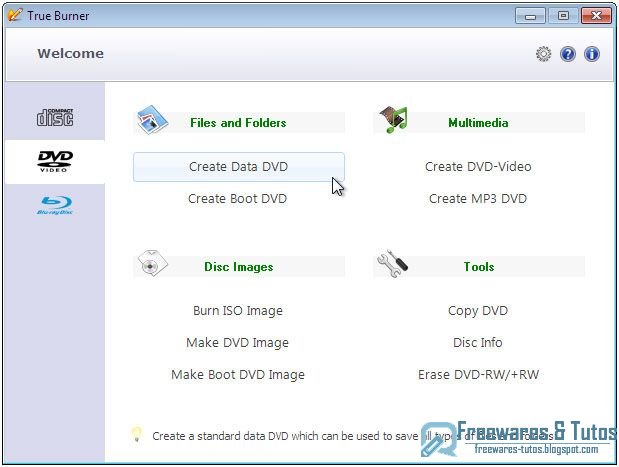The height and width of the screenshot is (467, 619).
Task: Minimize the True Burner window
Action: pos(530,16)
